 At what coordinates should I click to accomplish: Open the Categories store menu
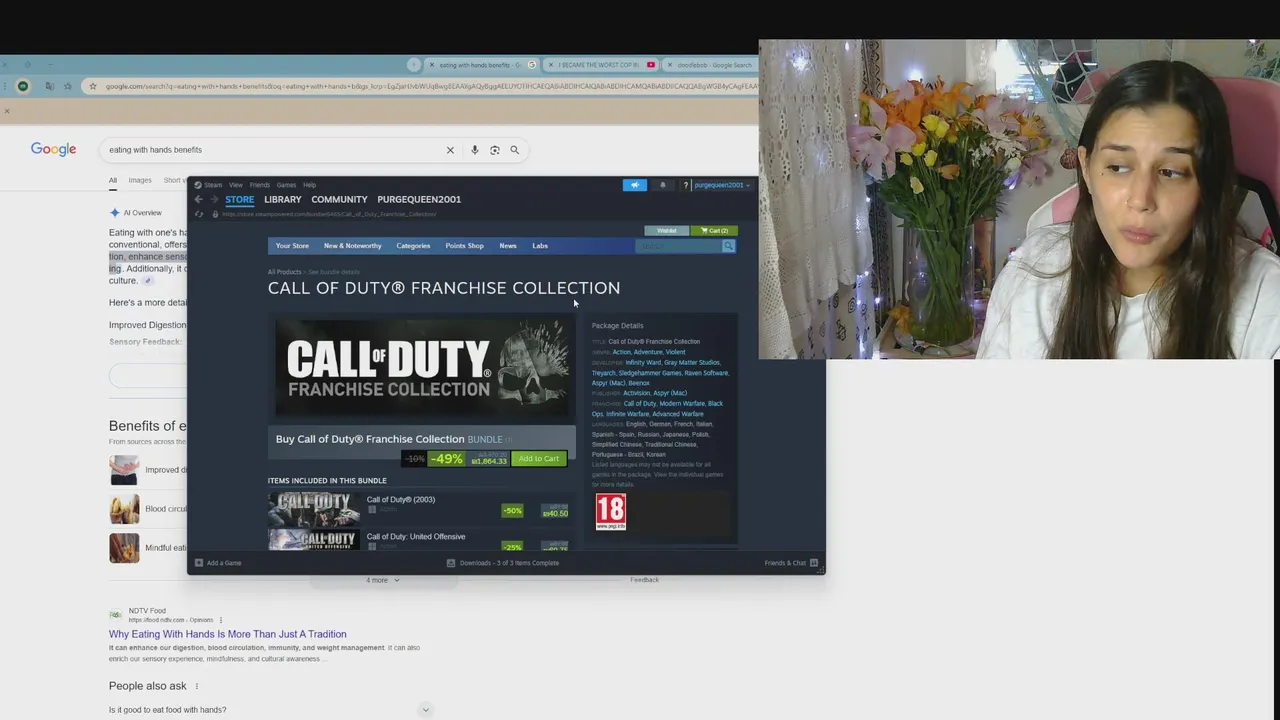413,246
